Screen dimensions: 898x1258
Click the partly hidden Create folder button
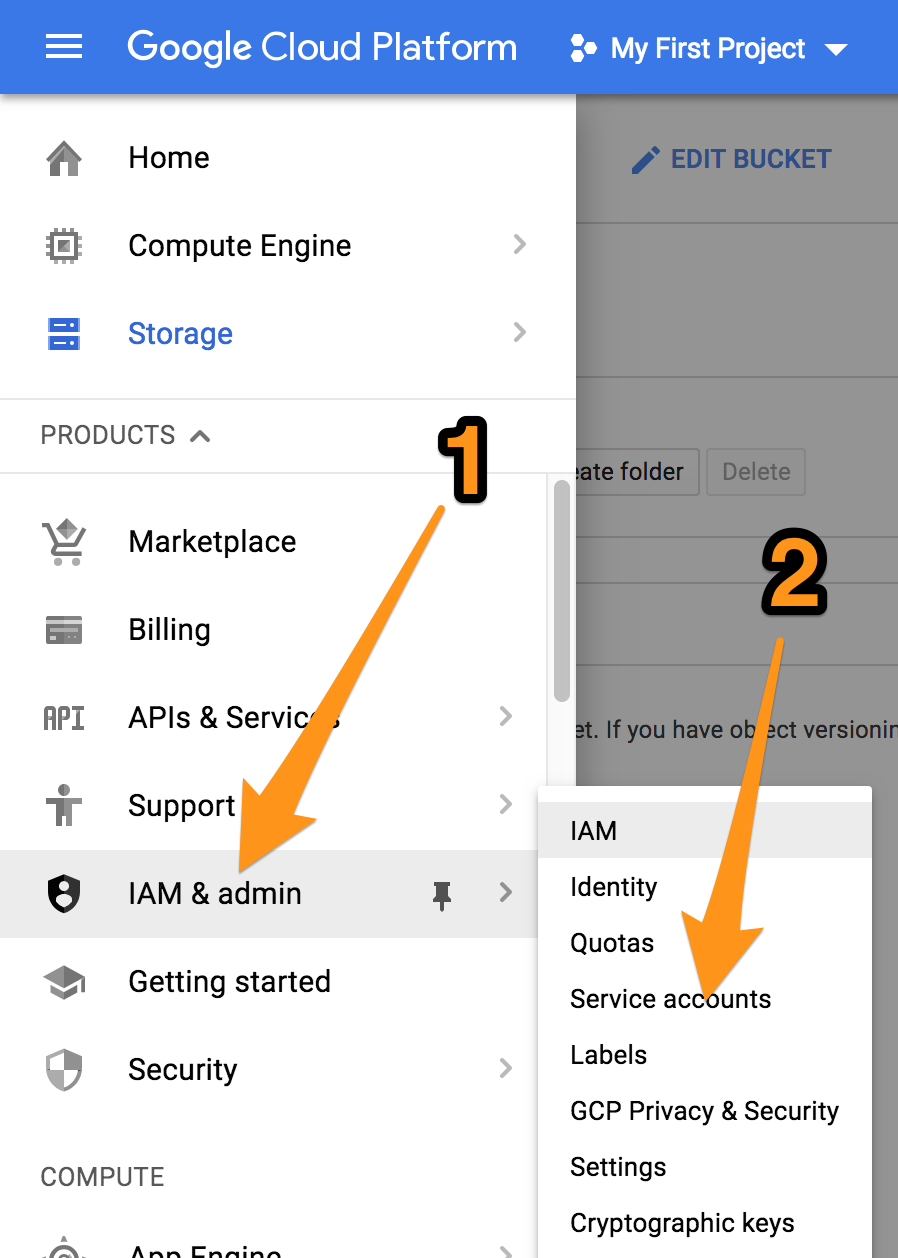click(637, 472)
